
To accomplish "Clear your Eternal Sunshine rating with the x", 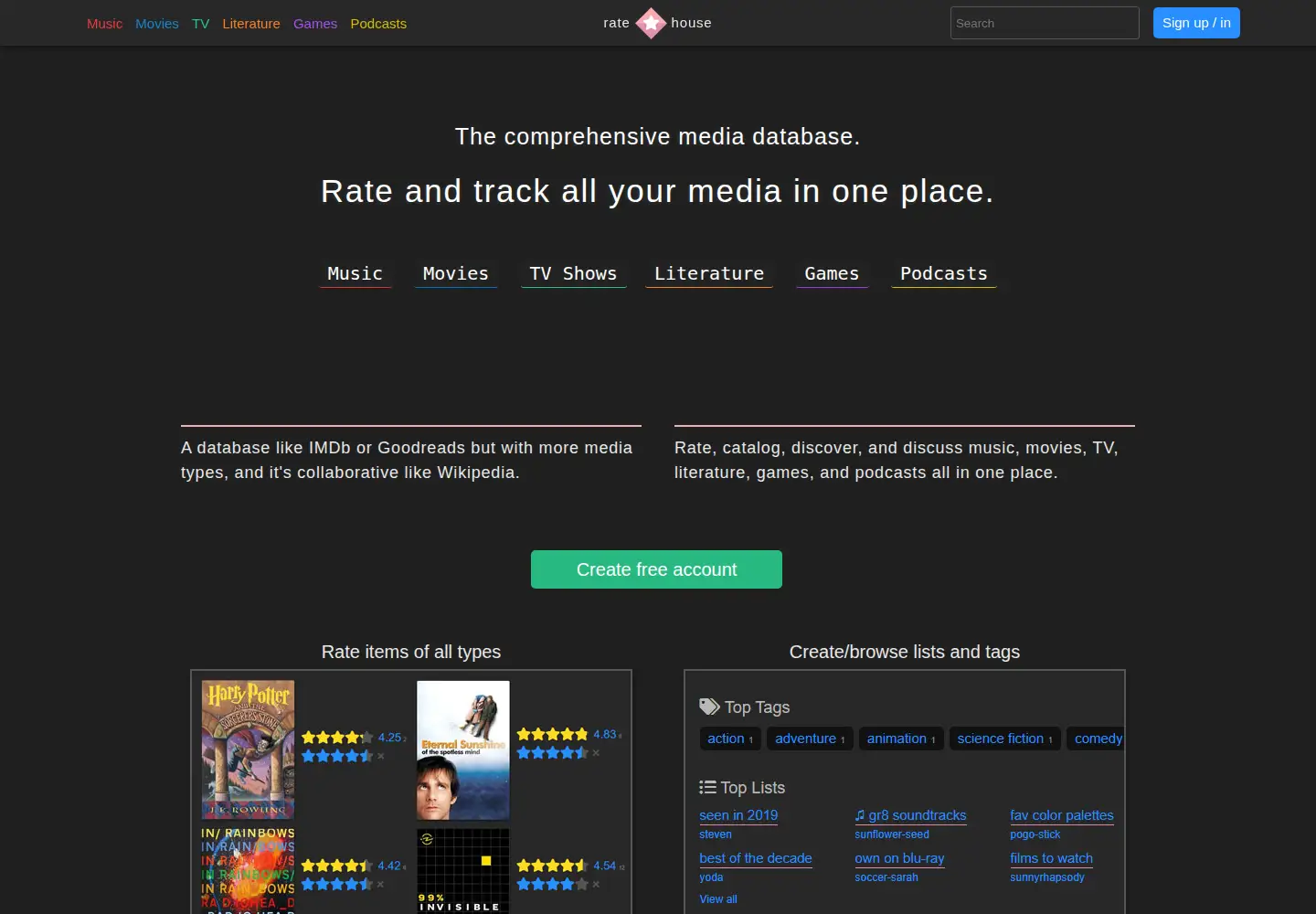I will point(596,753).
